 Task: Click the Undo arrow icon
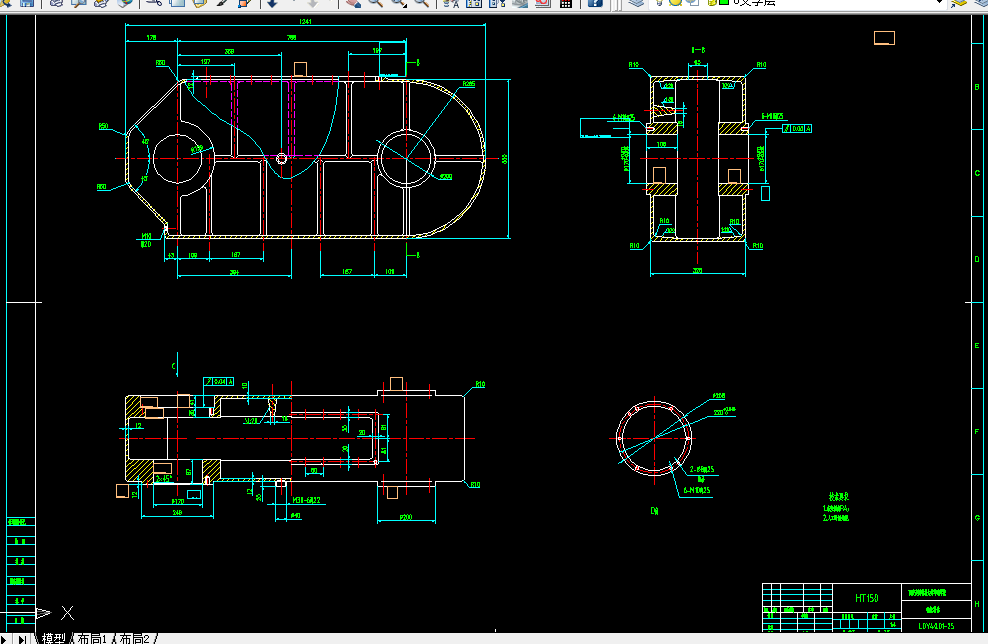[x=272, y=3]
